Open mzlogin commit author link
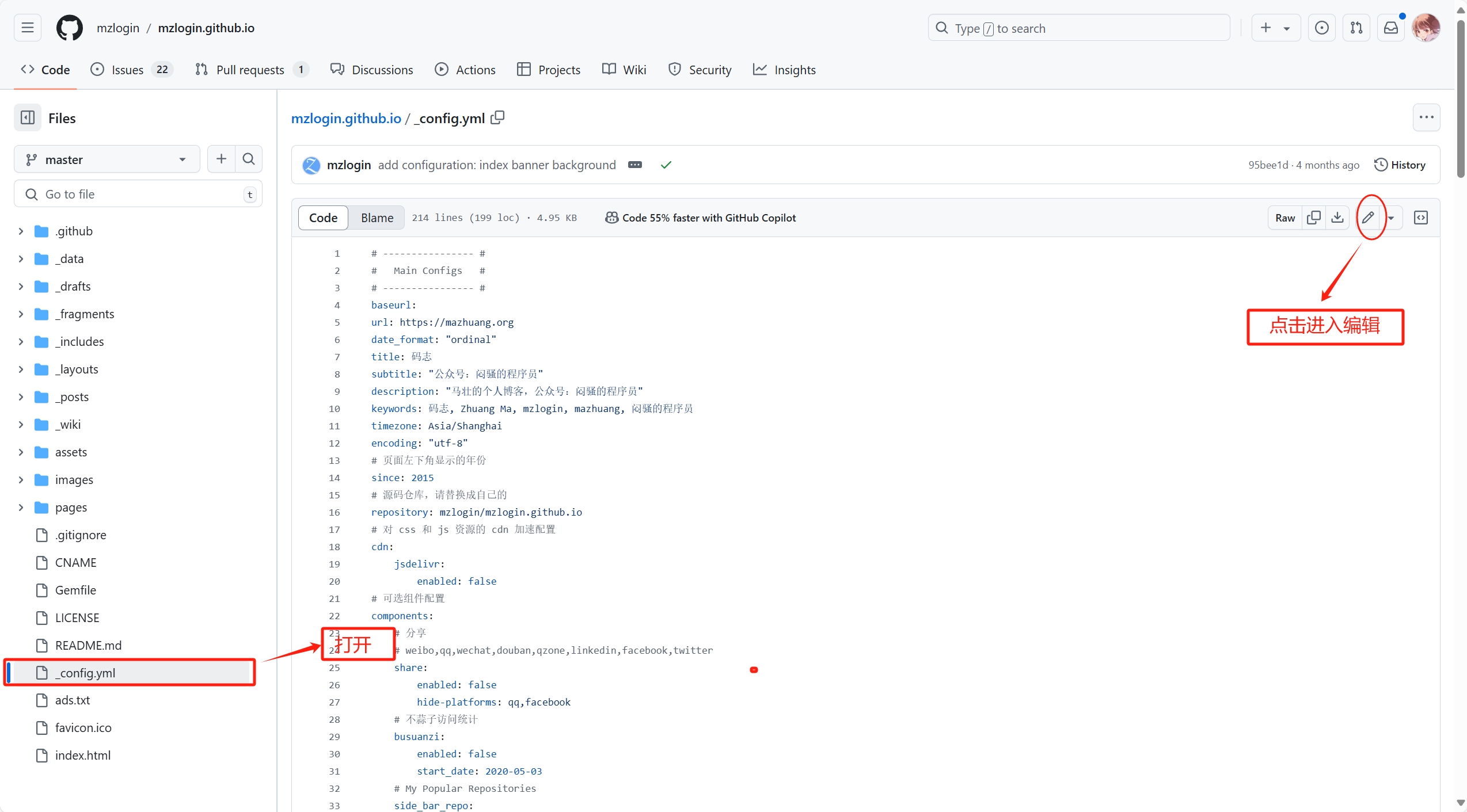The image size is (1467, 812). 349,165
